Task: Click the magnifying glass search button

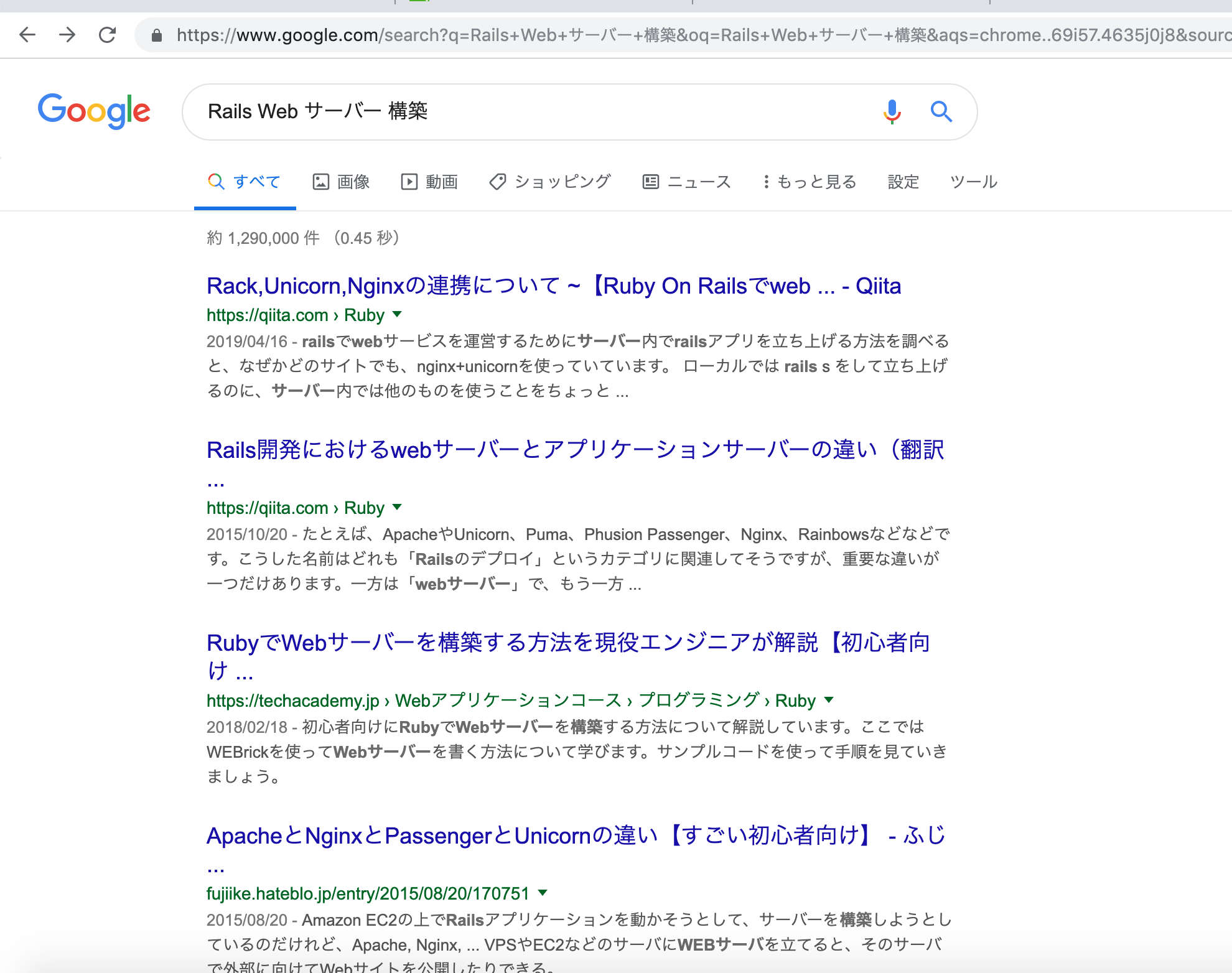Action: point(941,111)
